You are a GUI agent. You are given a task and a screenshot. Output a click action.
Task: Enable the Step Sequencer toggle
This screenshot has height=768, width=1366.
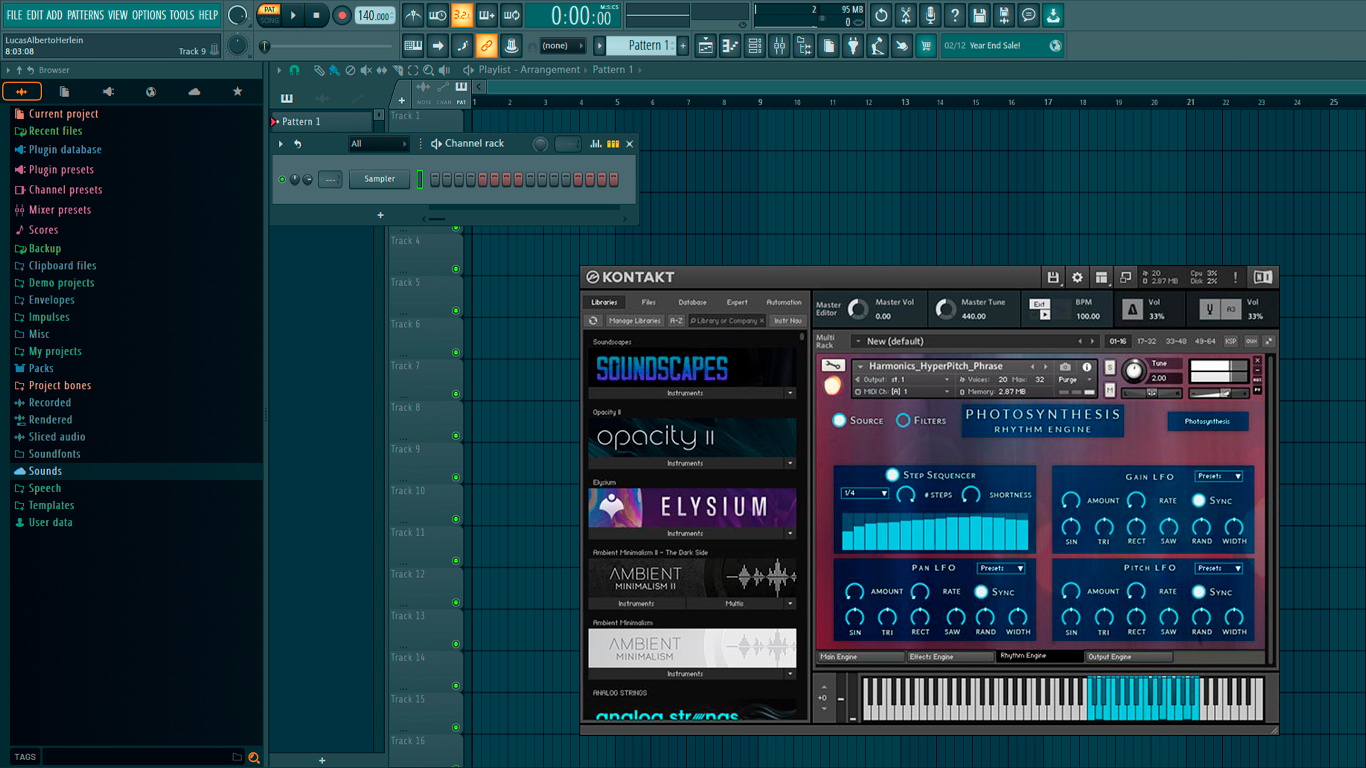click(x=892, y=475)
